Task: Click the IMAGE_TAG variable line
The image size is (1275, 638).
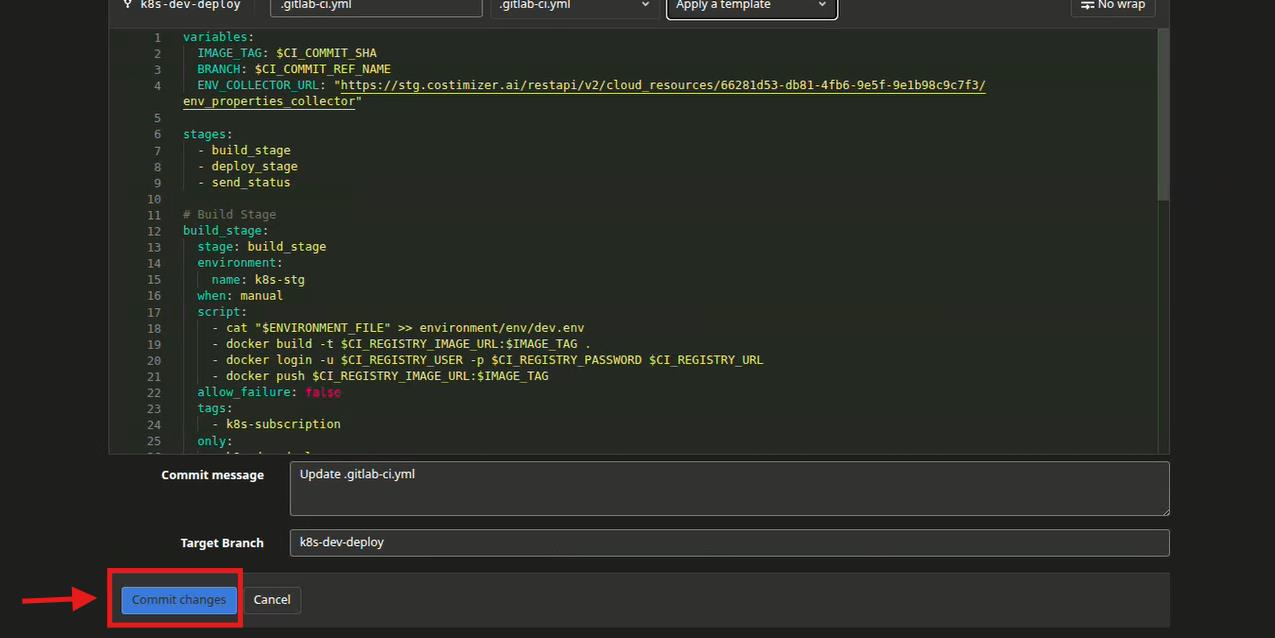Action: click(287, 53)
